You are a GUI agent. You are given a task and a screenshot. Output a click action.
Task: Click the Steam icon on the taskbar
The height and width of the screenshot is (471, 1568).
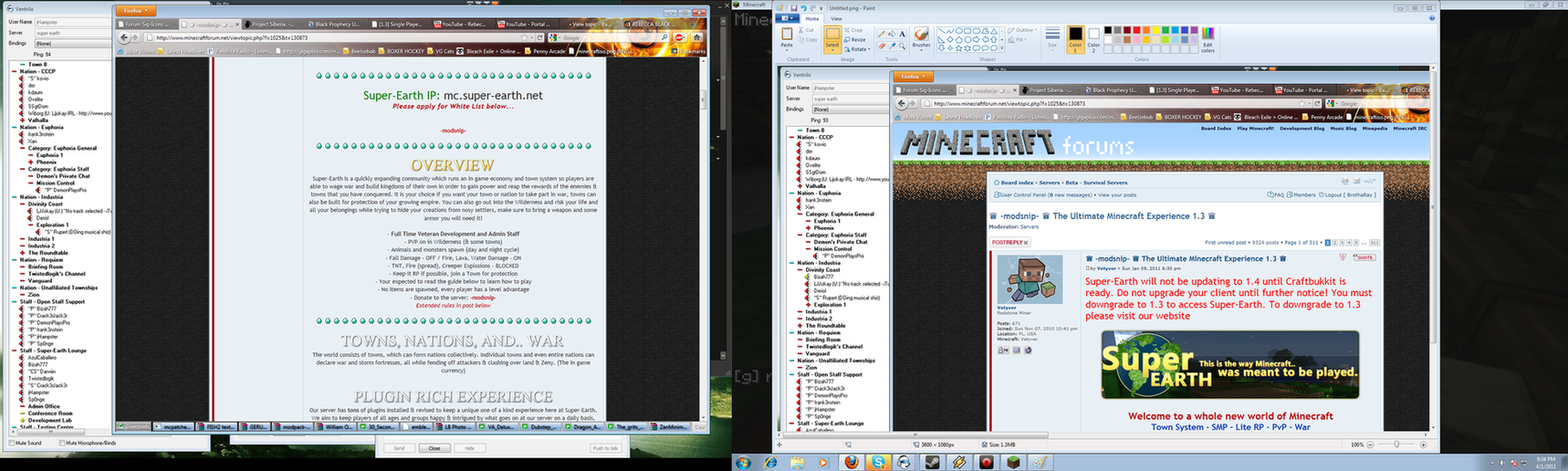pyautogui.click(x=931, y=462)
